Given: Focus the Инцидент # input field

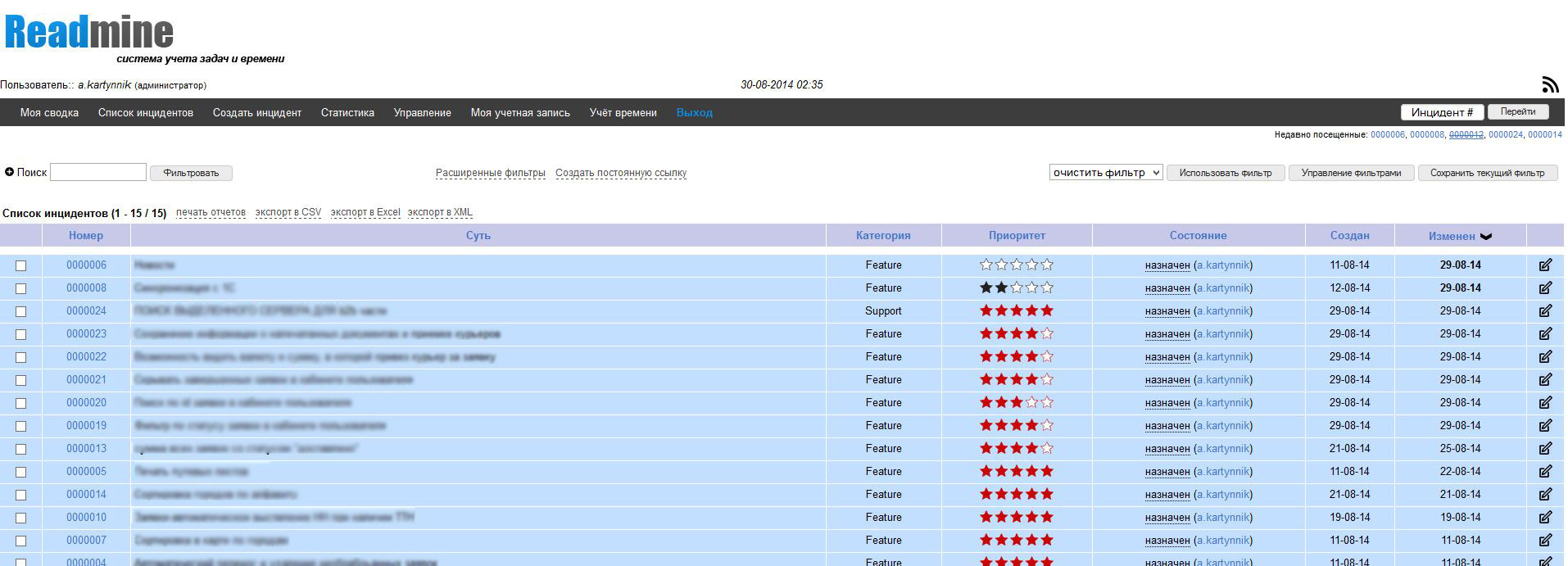Looking at the screenshot, I should (1442, 112).
